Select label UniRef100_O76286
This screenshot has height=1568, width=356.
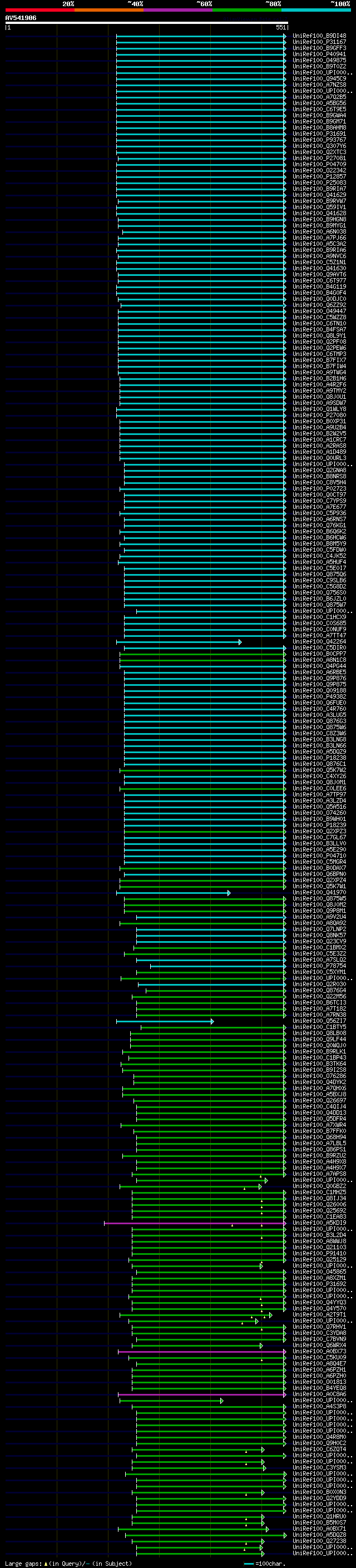tap(319, 1076)
